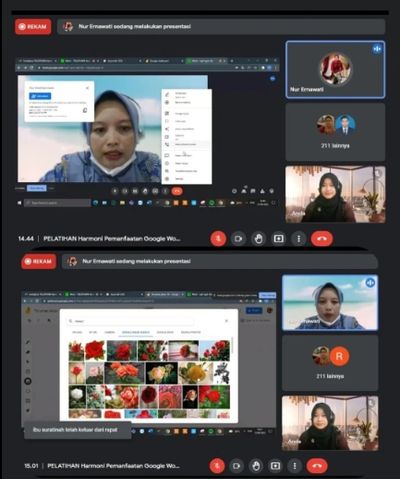
Task: Click the Windows Start button in the 14.44 shared screen
Action: tap(19, 203)
